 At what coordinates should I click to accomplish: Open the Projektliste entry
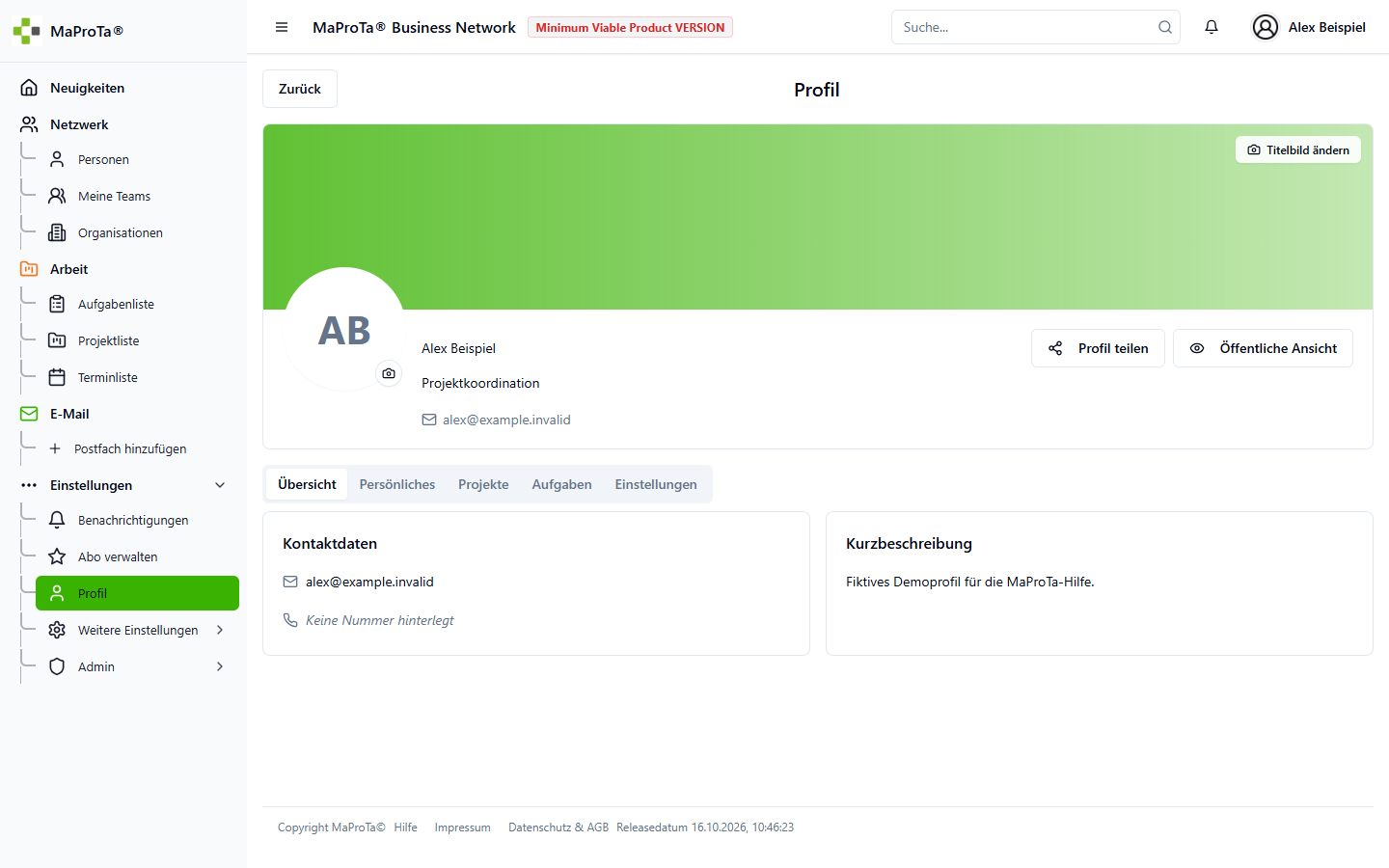pyautogui.click(x=137, y=340)
